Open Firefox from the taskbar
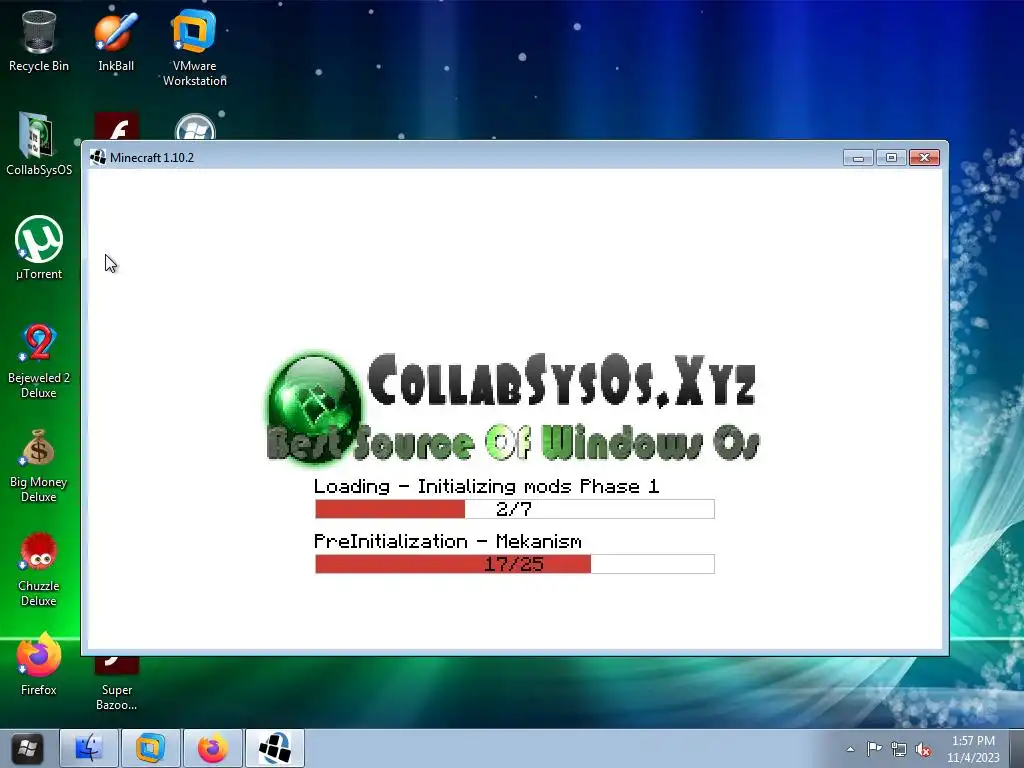The image size is (1024, 768). 212,748
